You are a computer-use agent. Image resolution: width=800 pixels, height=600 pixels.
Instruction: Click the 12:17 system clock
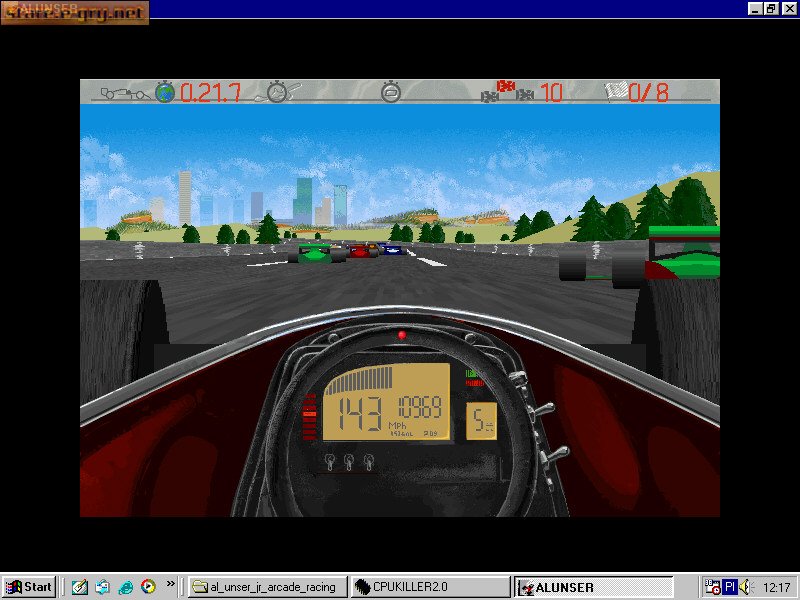776,587
